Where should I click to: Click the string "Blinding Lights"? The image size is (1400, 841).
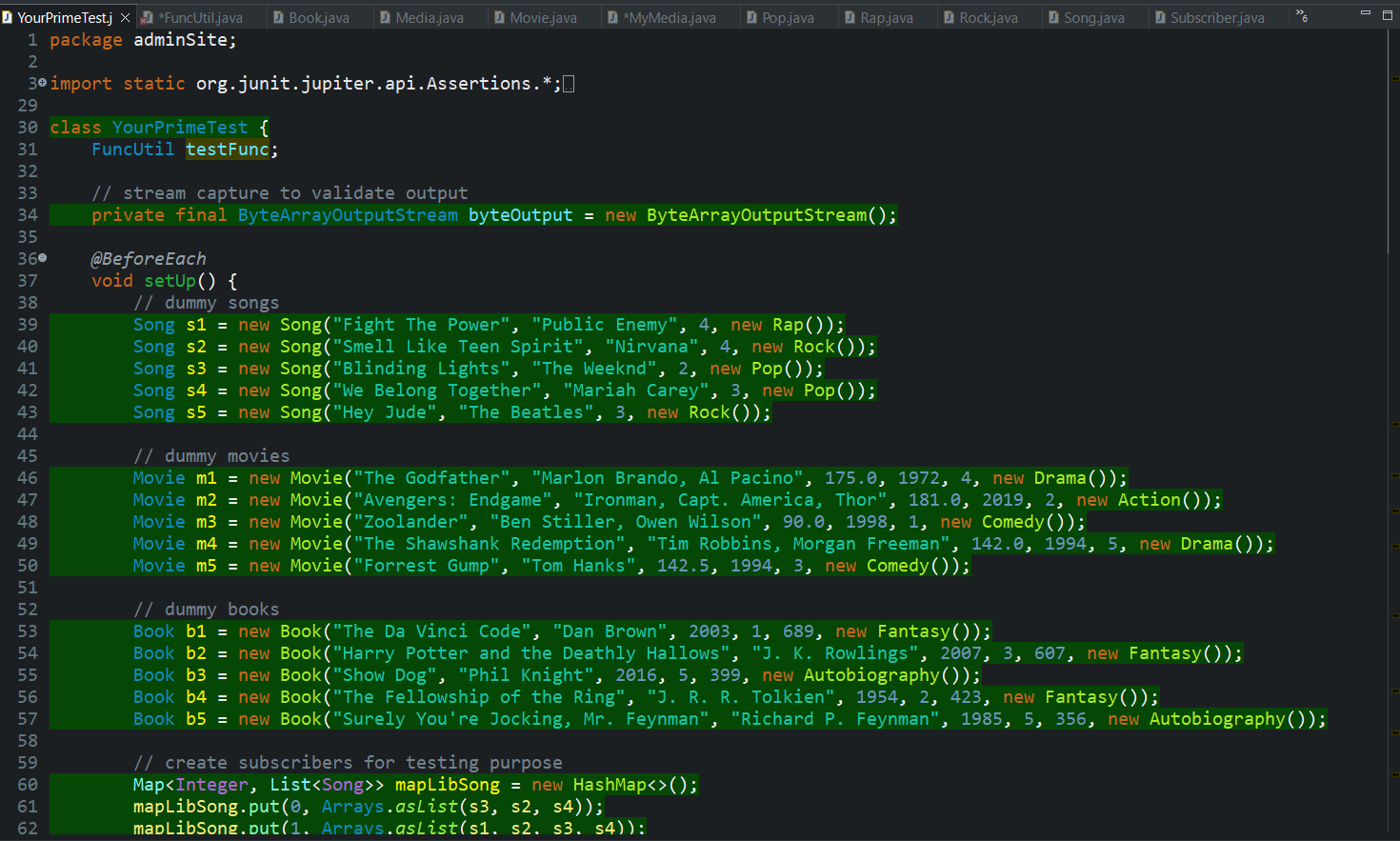tap(422, 369)
